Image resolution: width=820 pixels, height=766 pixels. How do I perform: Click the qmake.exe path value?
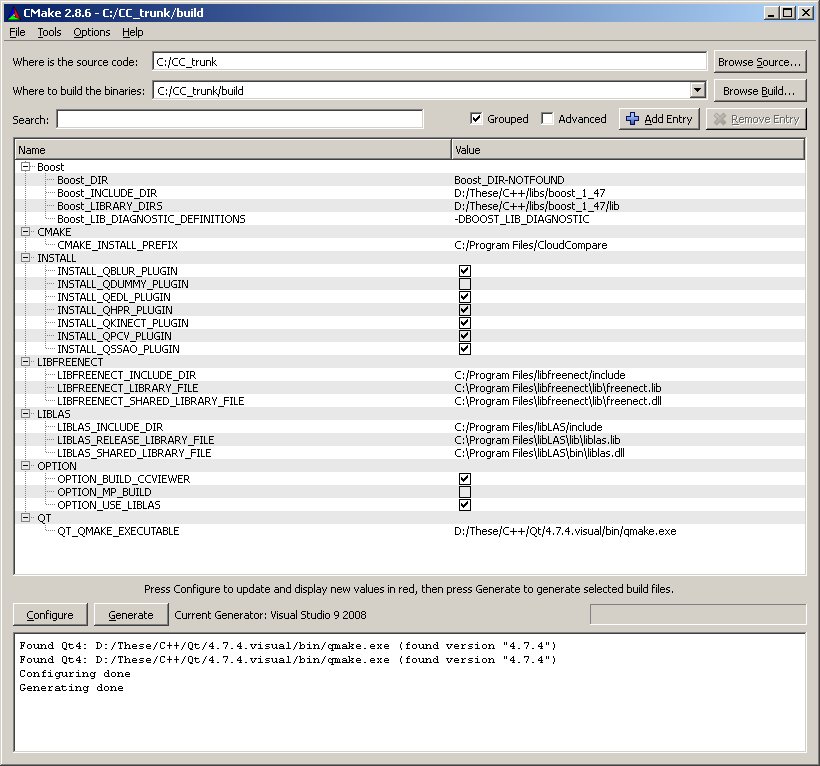(x=565, y=531)
